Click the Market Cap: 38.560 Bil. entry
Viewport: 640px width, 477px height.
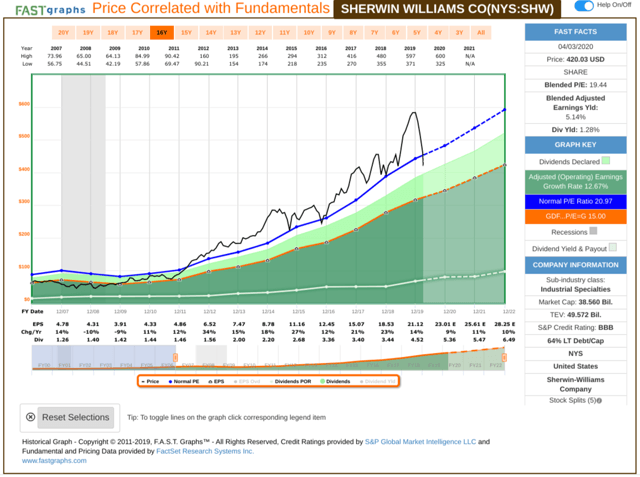[x=576, y=302]
